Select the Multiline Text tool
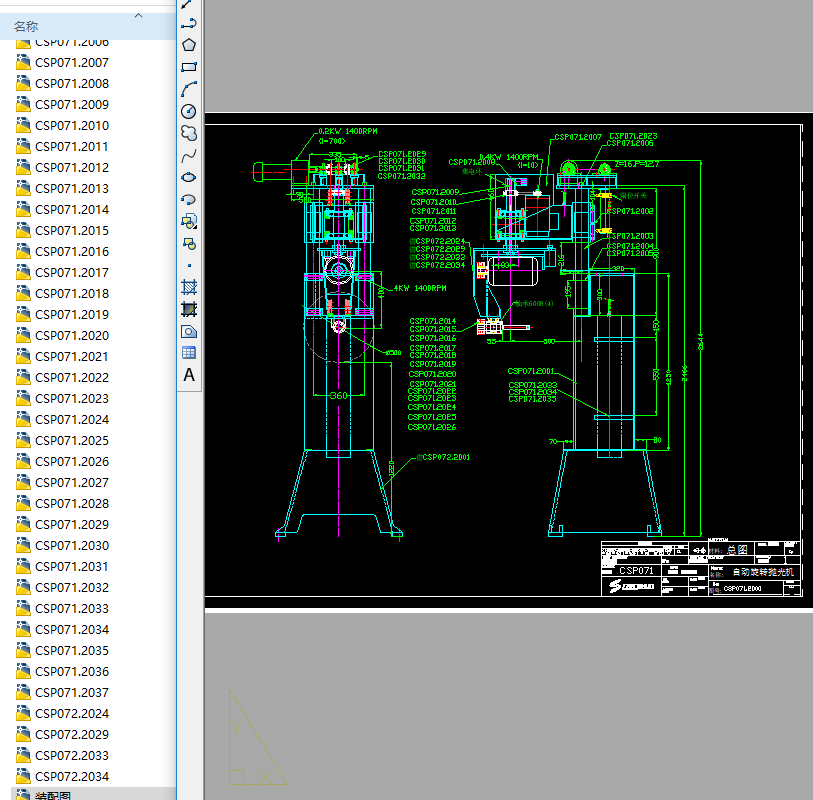 click(188, 375)
